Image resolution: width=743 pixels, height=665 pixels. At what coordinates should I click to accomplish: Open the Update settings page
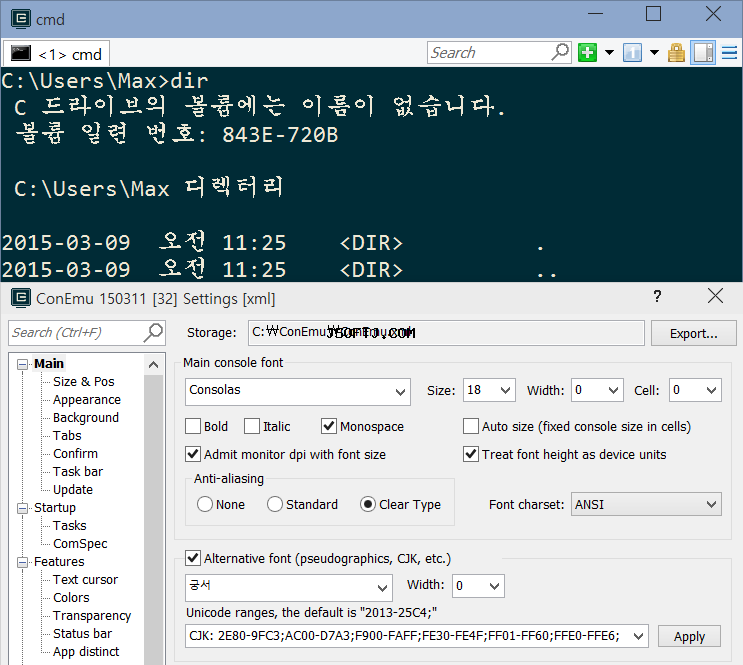pos(72,490)
